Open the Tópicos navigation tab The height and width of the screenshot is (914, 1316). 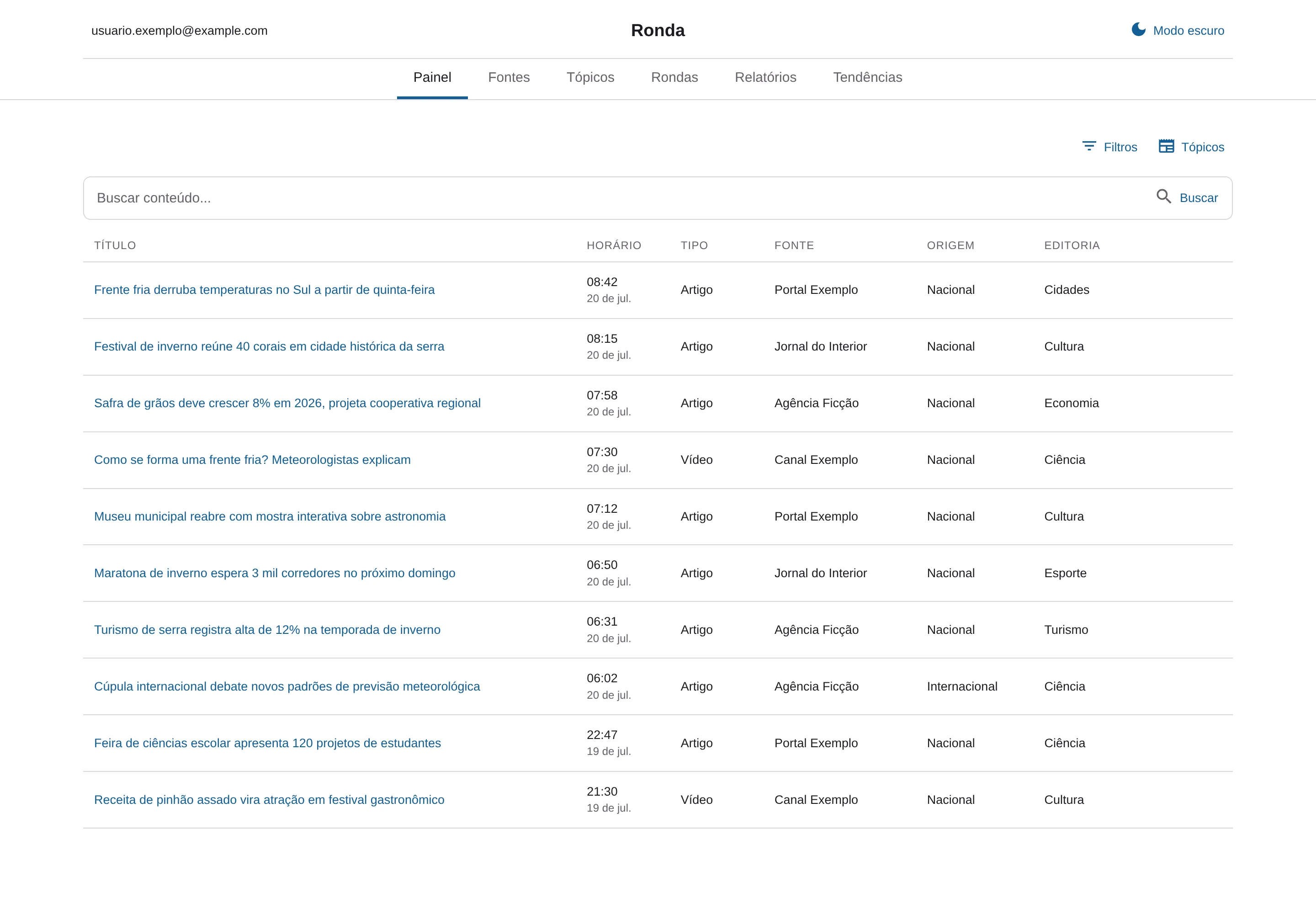[x=590, y=77]
